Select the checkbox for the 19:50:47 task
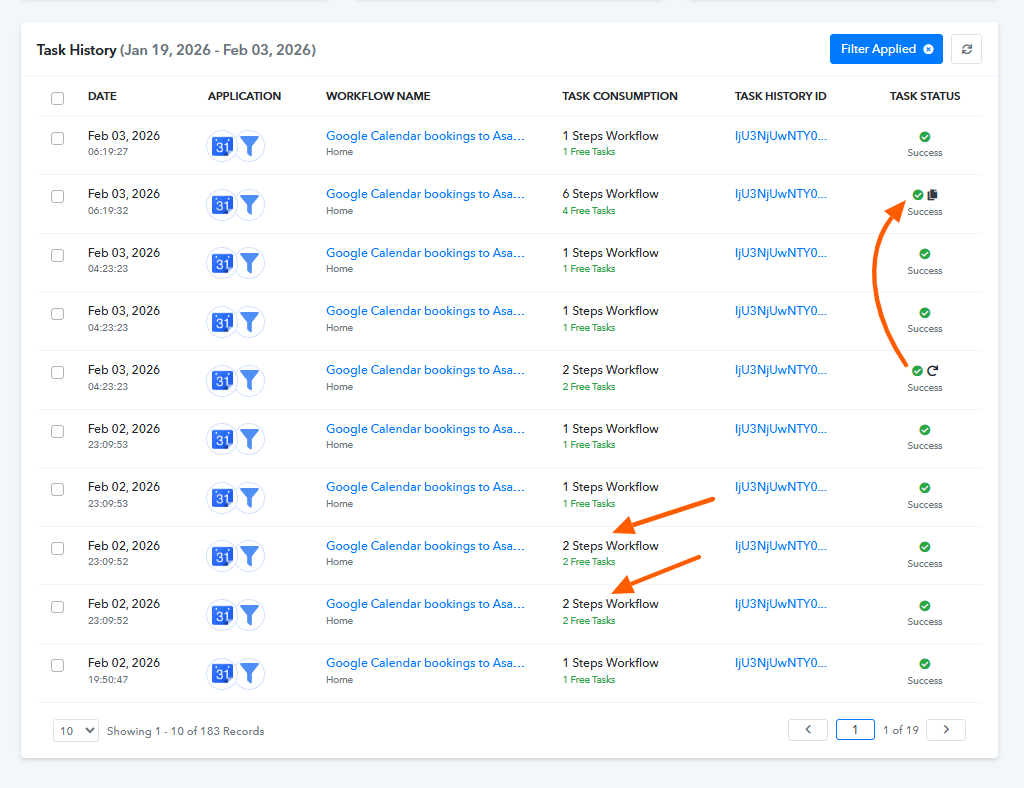Image resolution: width=1024 pixels, height=788 pixels. (x=58, y=665)
